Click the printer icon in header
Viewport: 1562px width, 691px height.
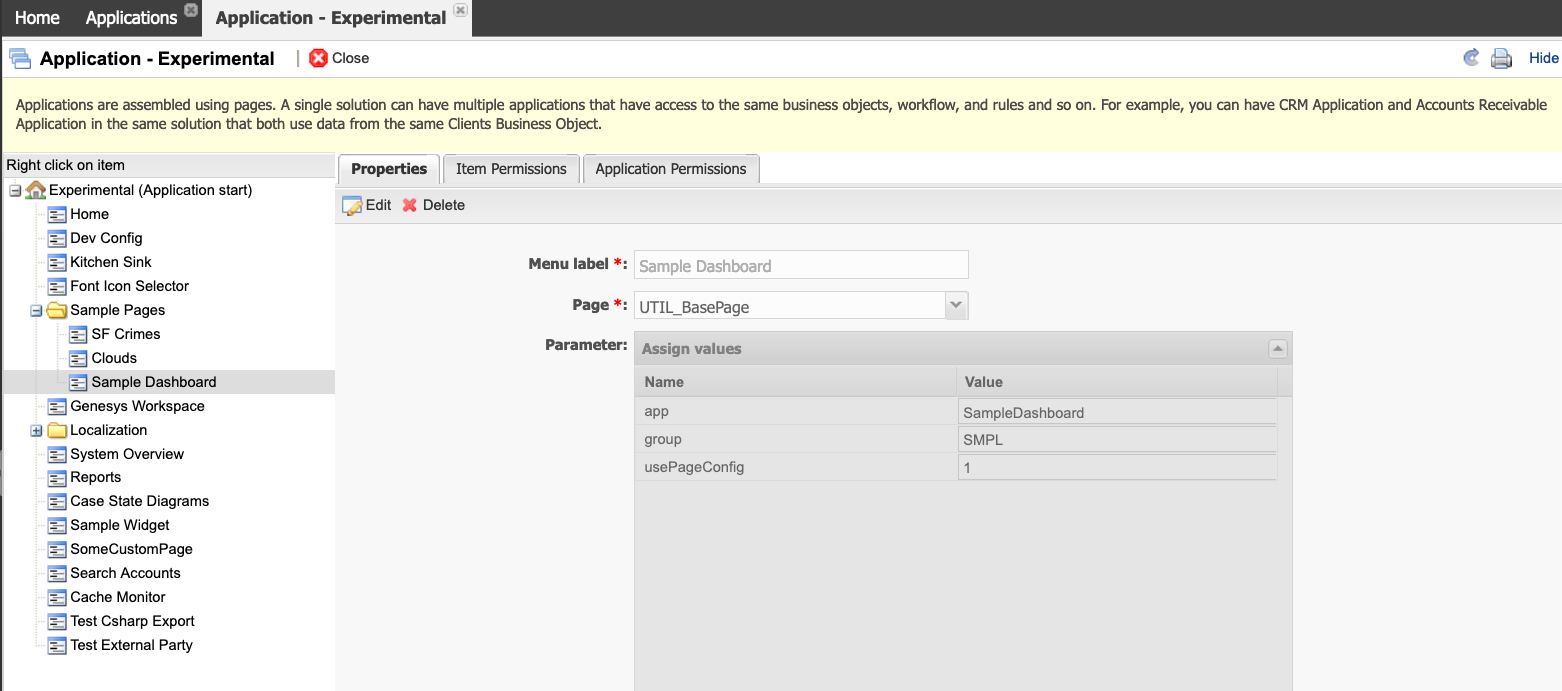pyautogui.click(x=1501, y=58)
